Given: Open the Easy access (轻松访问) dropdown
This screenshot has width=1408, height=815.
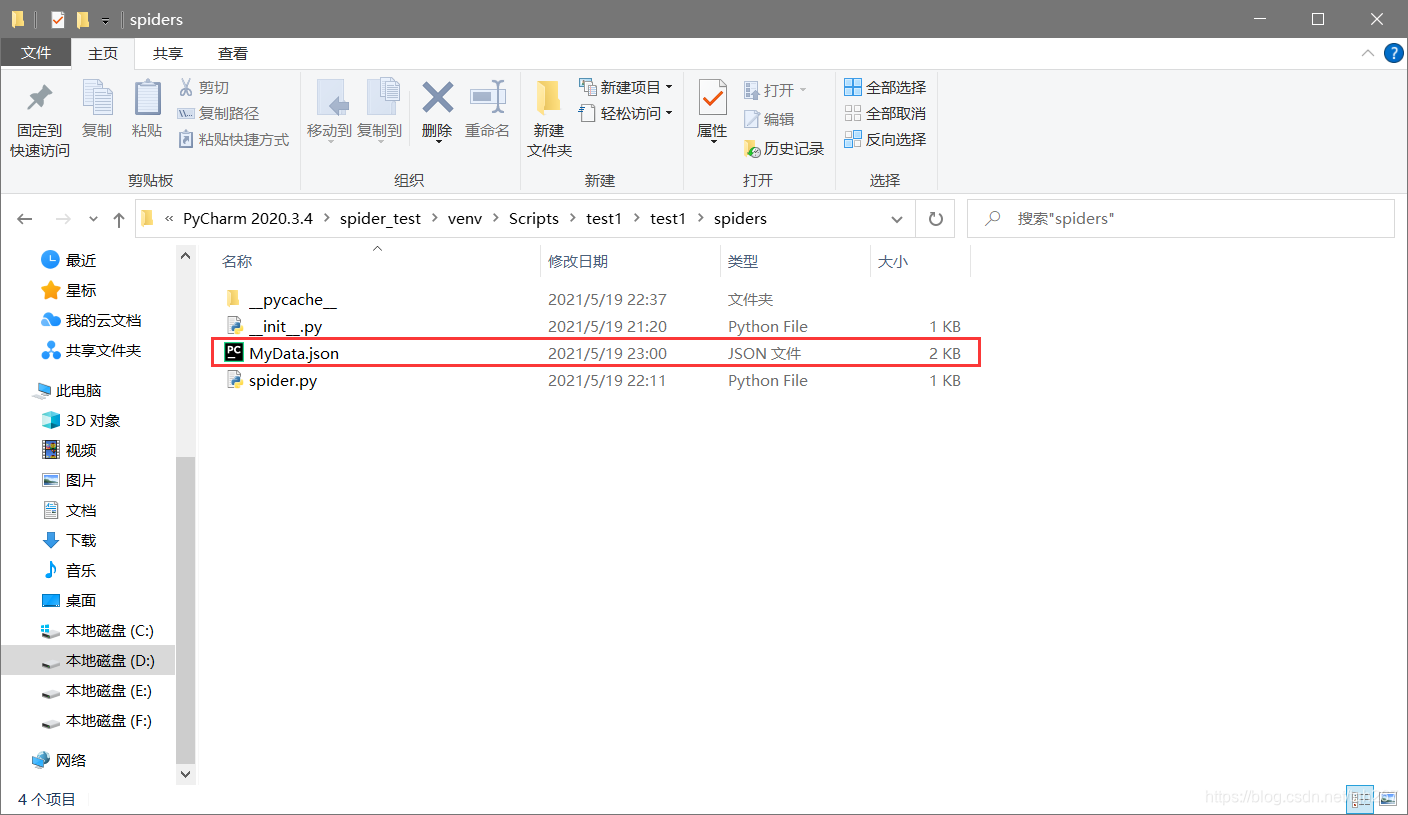Looking at the screenshot, I should click(625, 114).
